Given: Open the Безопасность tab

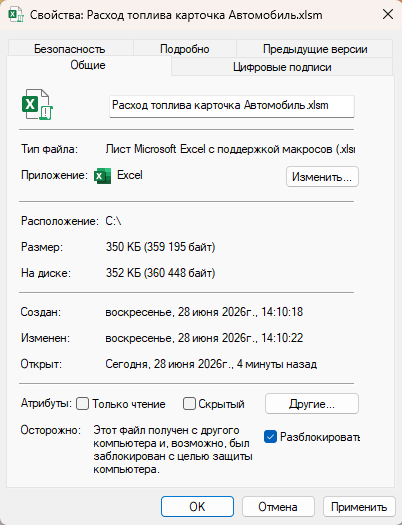Looking at the screenshot, I should coord(70,49).
